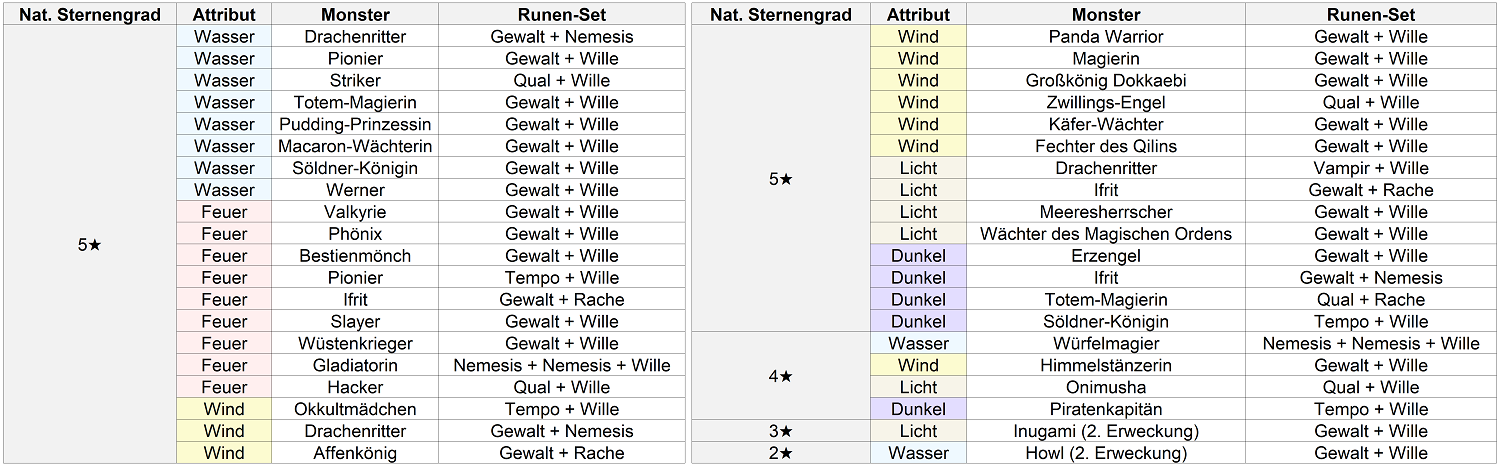Select the Howl (2. Erweckung) cell
The height and width of the screenshot is (466, 1500).
[1106, 453]
